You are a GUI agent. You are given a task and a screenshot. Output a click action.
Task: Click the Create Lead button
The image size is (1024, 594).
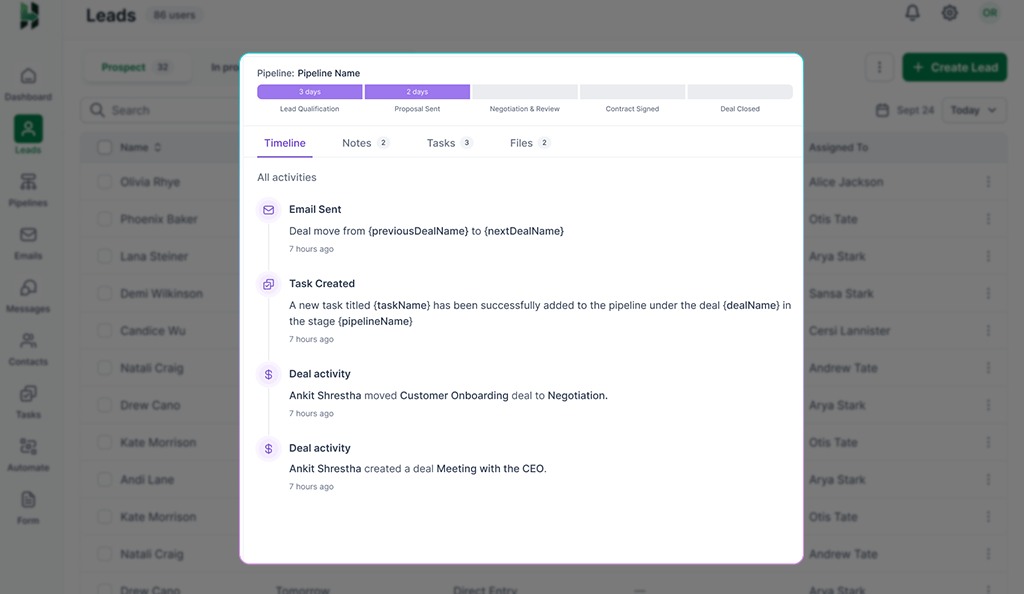954,66
